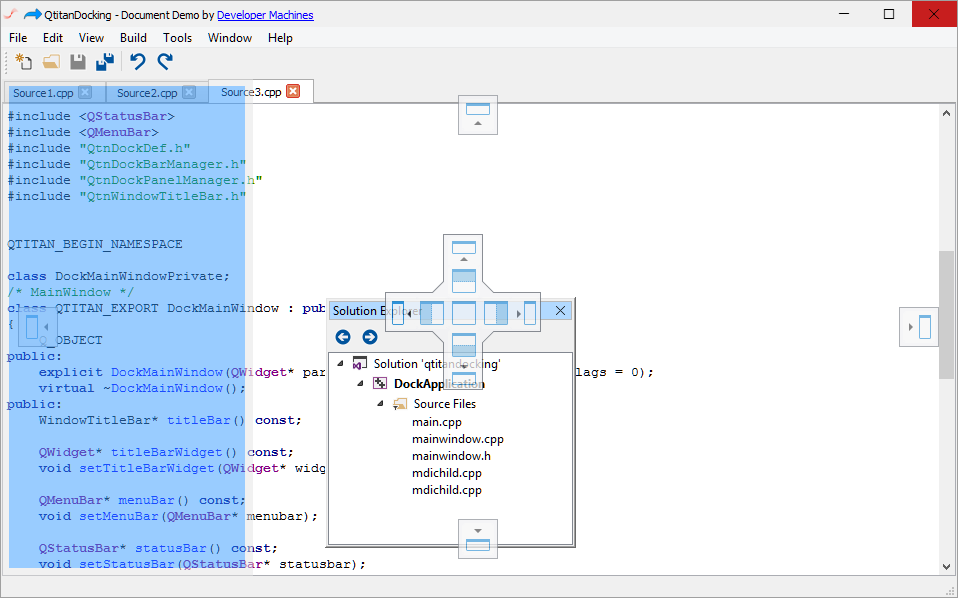The height and width of the screenshot is (598, 958).
Task: Select the DockApplication project label
Action: [439, 384]
